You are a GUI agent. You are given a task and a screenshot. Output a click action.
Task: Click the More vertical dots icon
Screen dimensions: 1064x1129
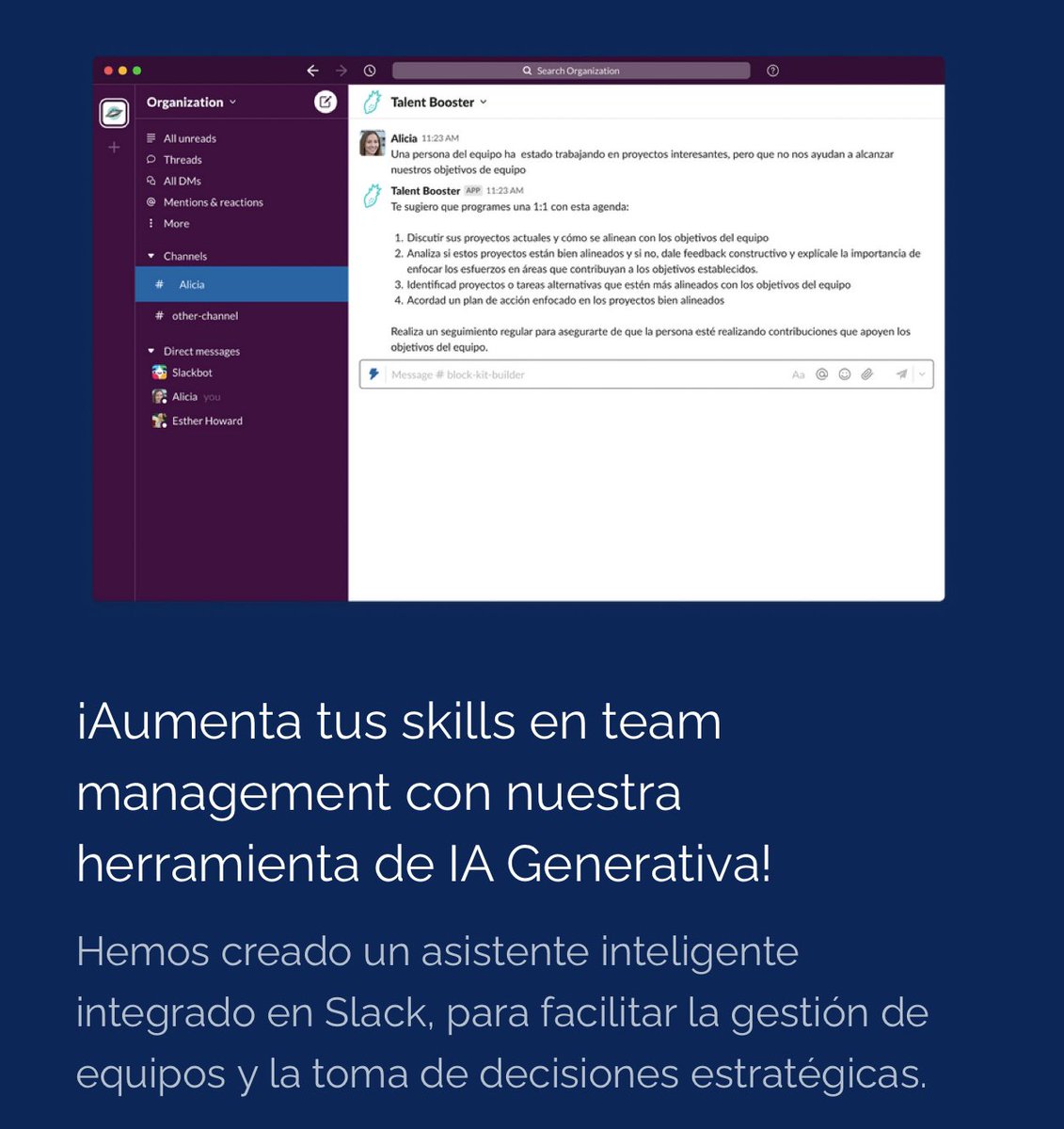[x=151, y=224]
